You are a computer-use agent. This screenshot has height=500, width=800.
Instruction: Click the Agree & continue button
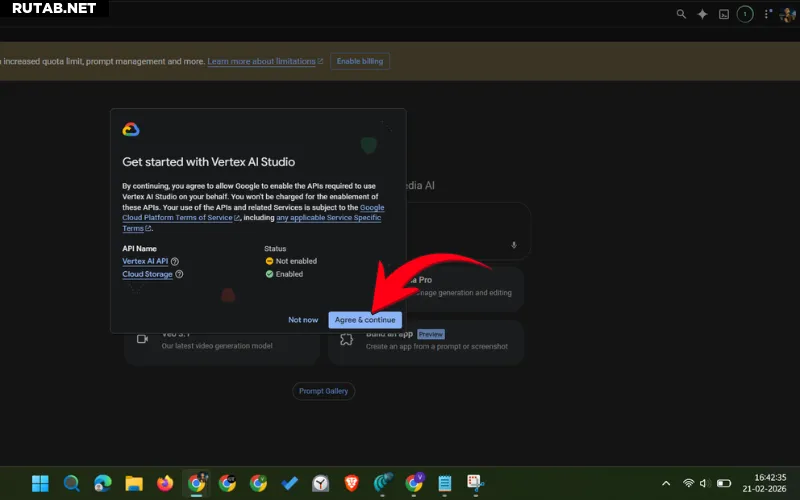tap(364, 320)
